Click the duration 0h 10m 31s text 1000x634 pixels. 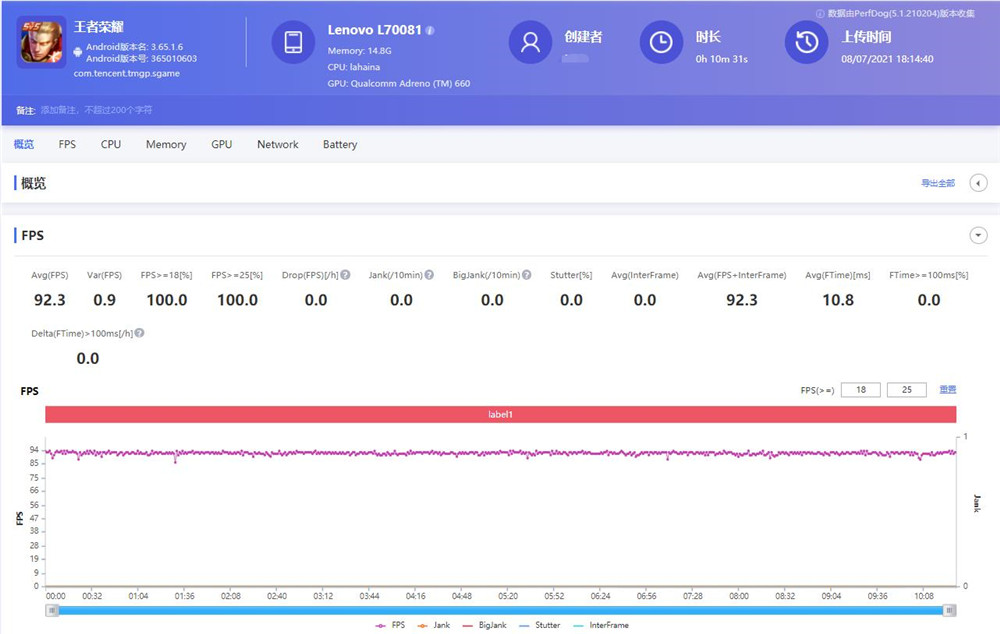coord(721,59)
